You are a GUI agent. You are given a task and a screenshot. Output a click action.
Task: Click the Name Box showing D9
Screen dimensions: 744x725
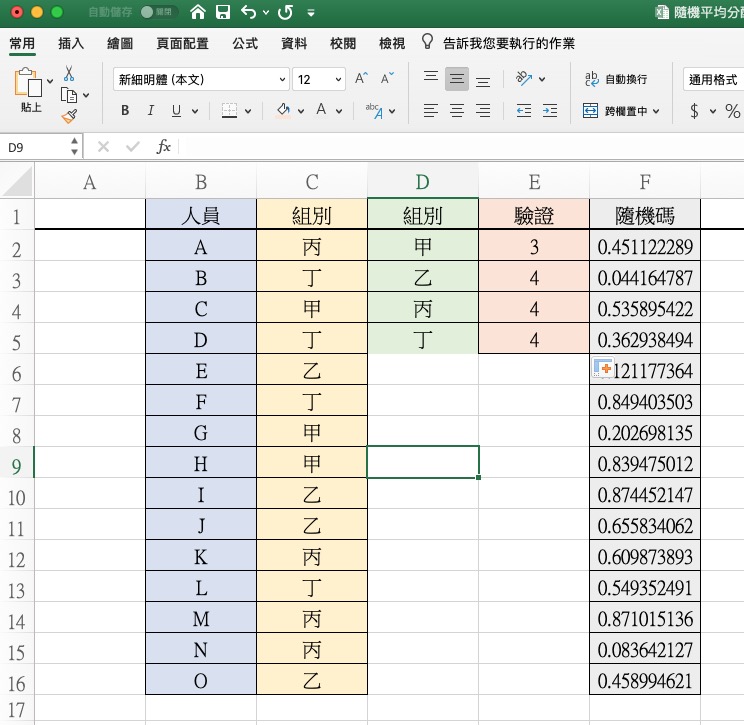tap(35, 147)
